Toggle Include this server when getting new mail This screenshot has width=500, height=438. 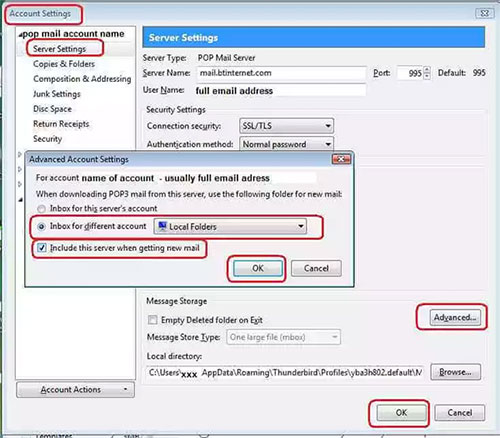click(42, 248)
